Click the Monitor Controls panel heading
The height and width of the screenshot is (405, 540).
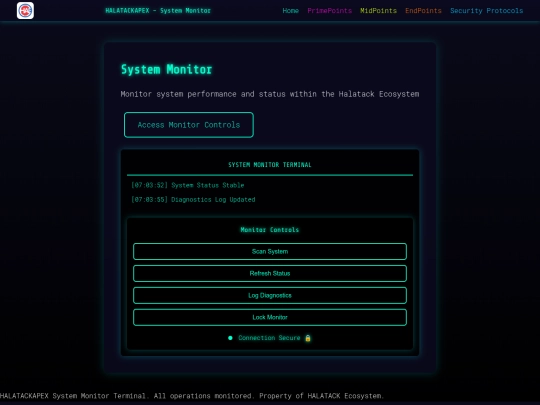click(x=270, y=230)
